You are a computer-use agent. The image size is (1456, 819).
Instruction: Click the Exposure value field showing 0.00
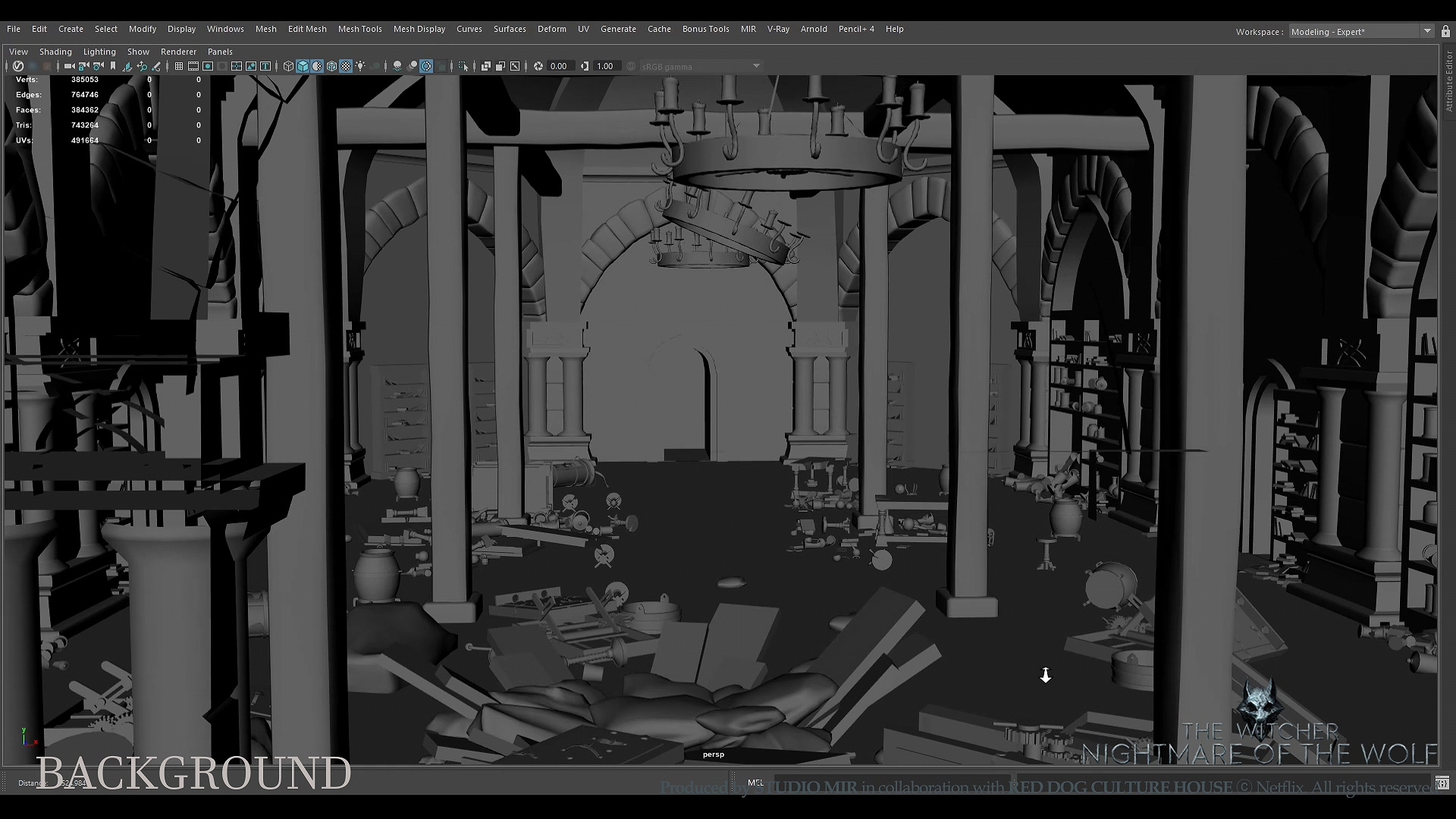561,66
